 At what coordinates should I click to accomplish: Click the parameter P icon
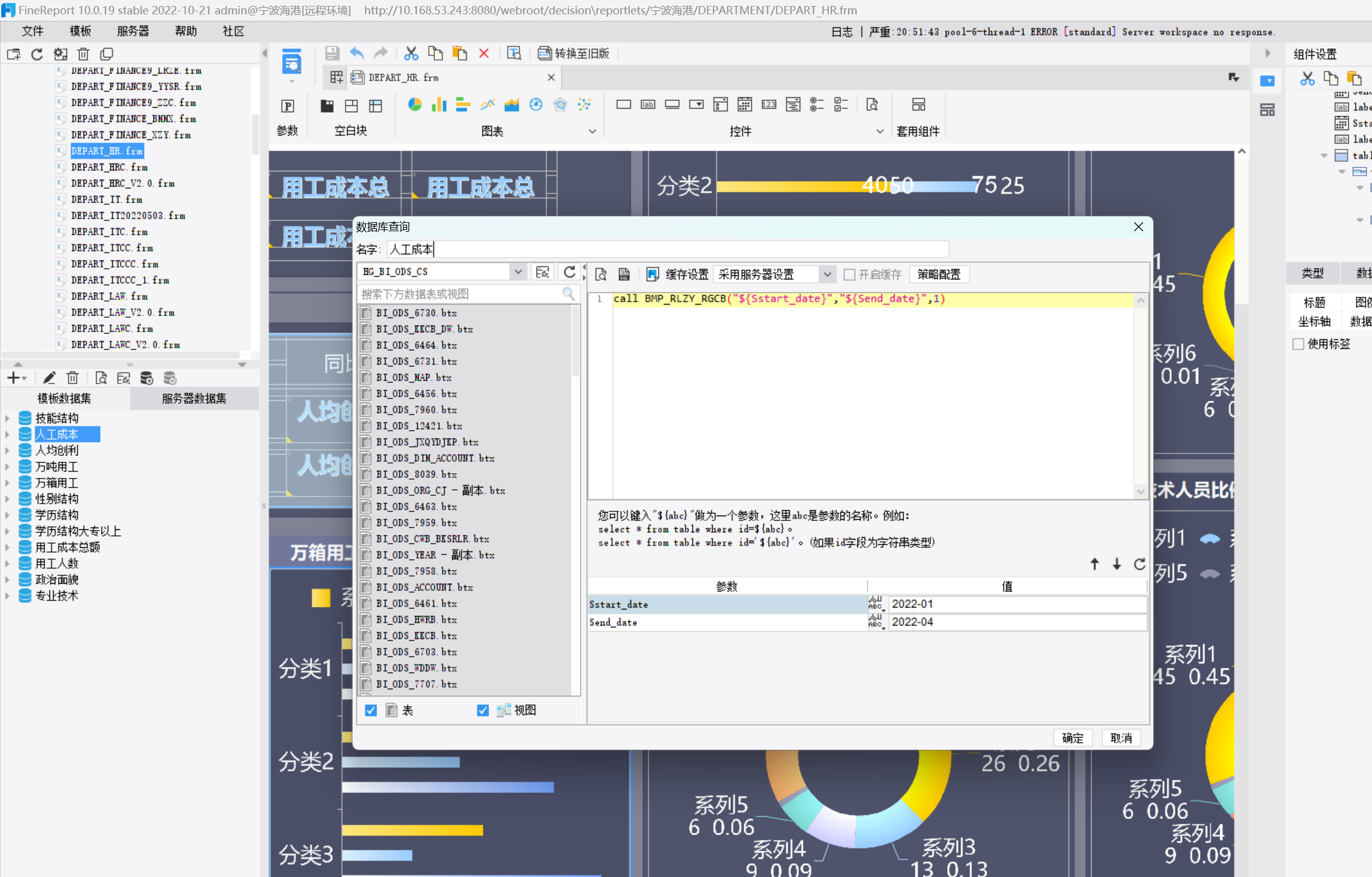point(287,106)
